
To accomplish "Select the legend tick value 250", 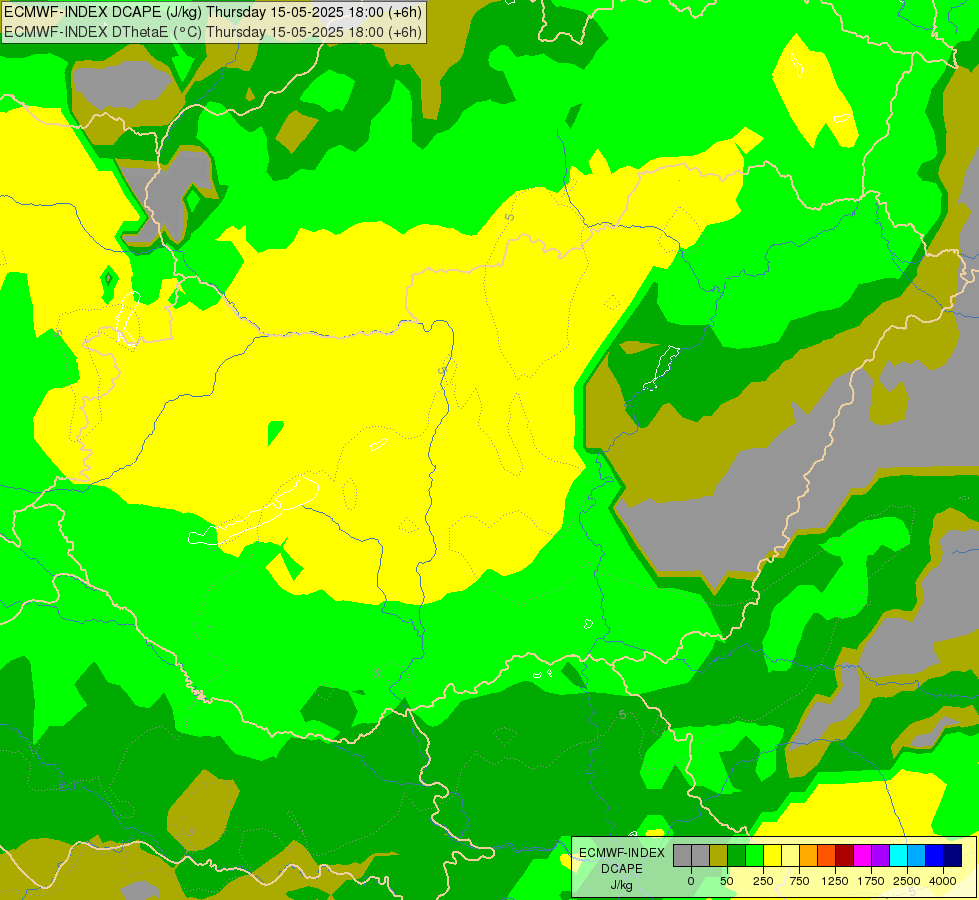I will click(763, 881).
